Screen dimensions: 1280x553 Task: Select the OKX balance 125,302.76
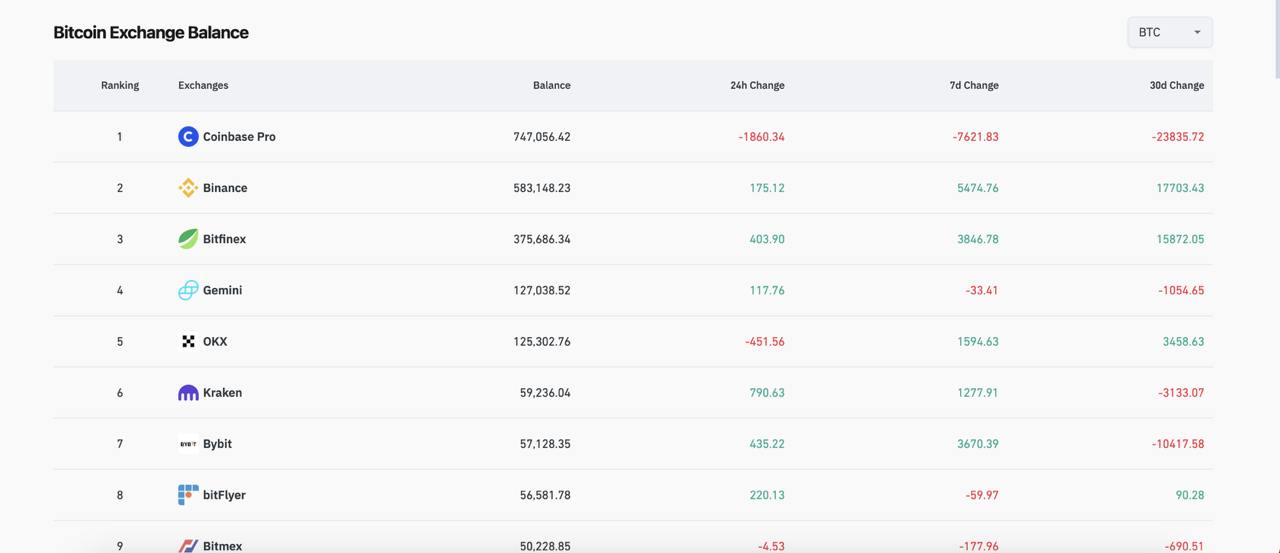click(542, 341)
